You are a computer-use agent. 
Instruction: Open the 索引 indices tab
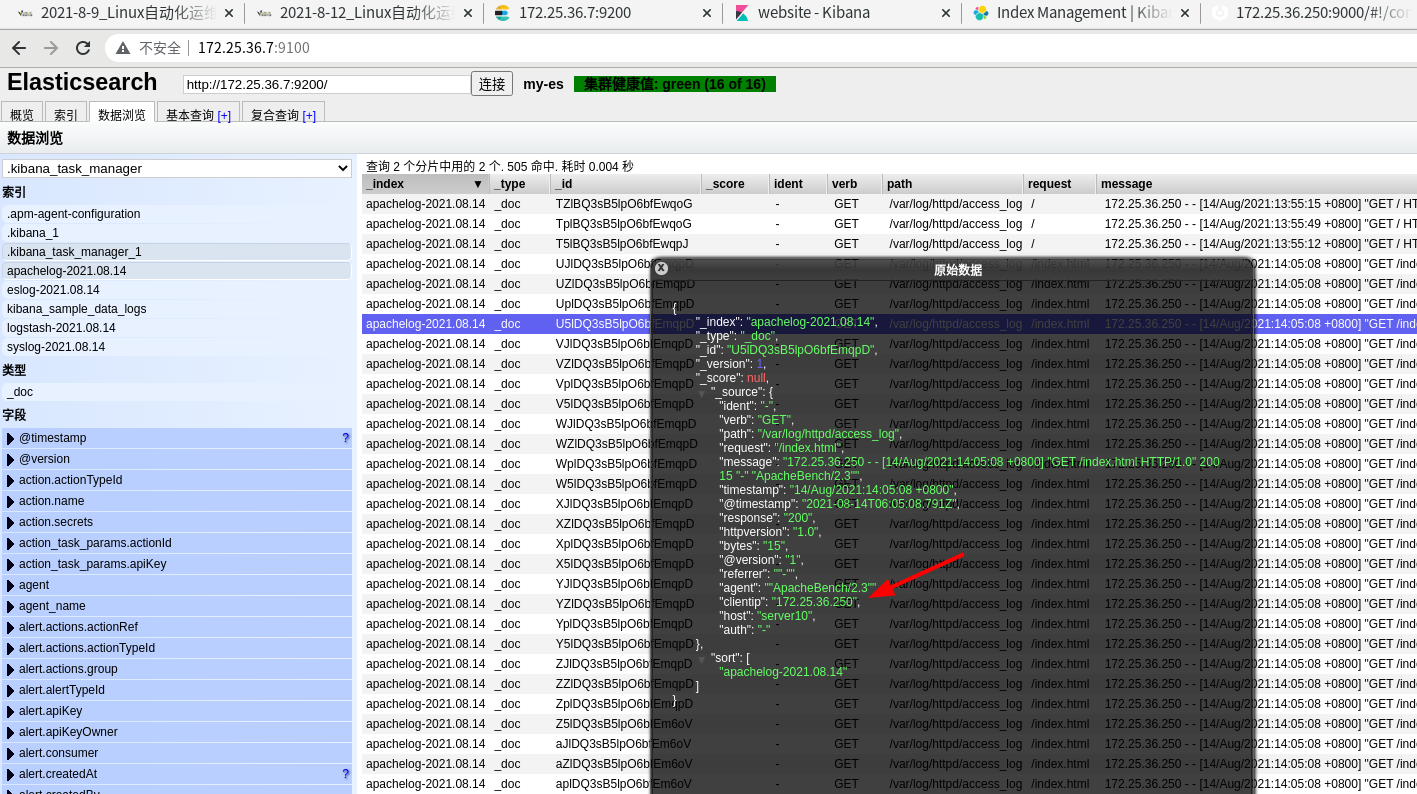[66, 115]
